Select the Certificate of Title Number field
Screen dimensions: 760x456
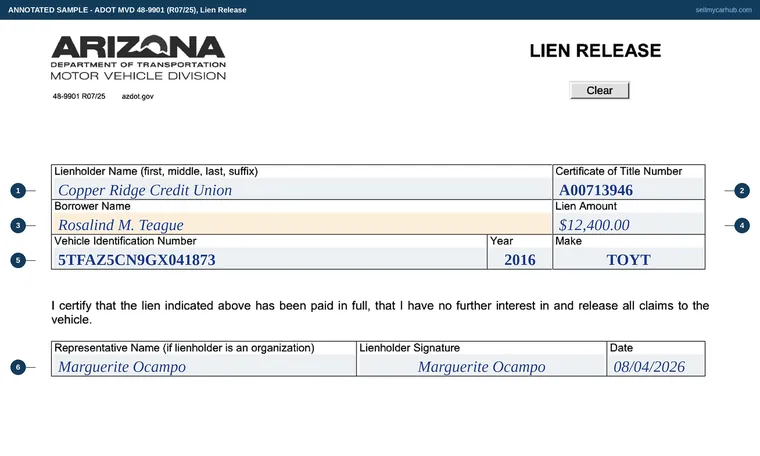click(629, 189)
